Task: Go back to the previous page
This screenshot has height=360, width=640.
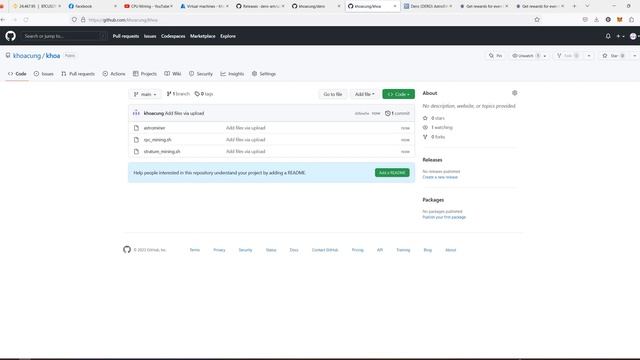Action: (3, 20)
